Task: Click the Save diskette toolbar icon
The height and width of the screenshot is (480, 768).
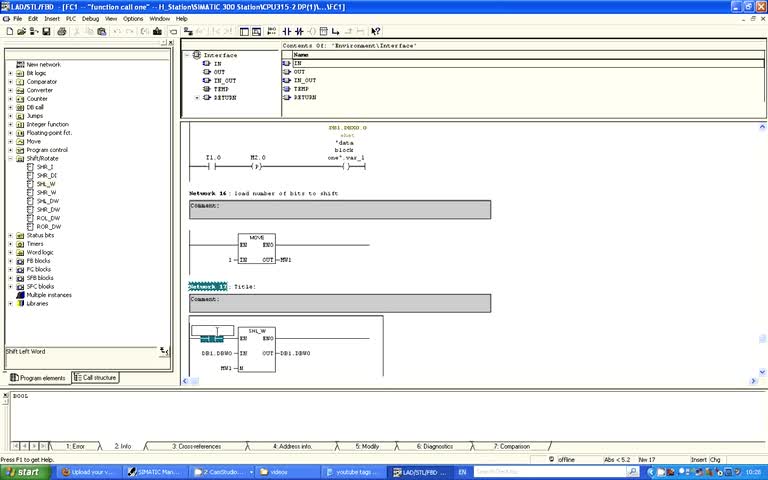Action: pyautogui.click(x=46, y=31)
